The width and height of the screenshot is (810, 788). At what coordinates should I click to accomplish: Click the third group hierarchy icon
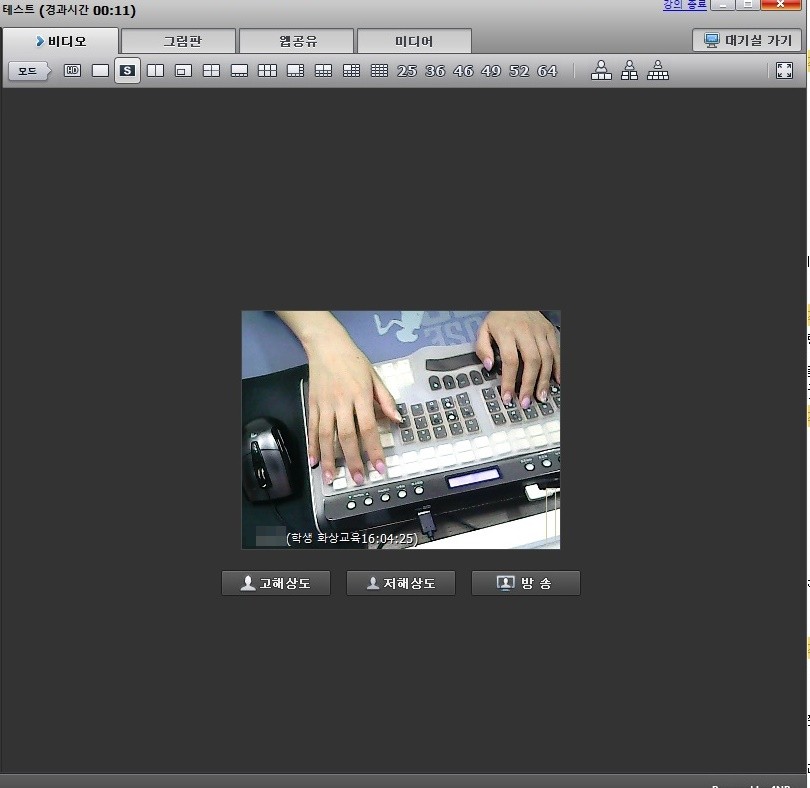coord(657,71)
